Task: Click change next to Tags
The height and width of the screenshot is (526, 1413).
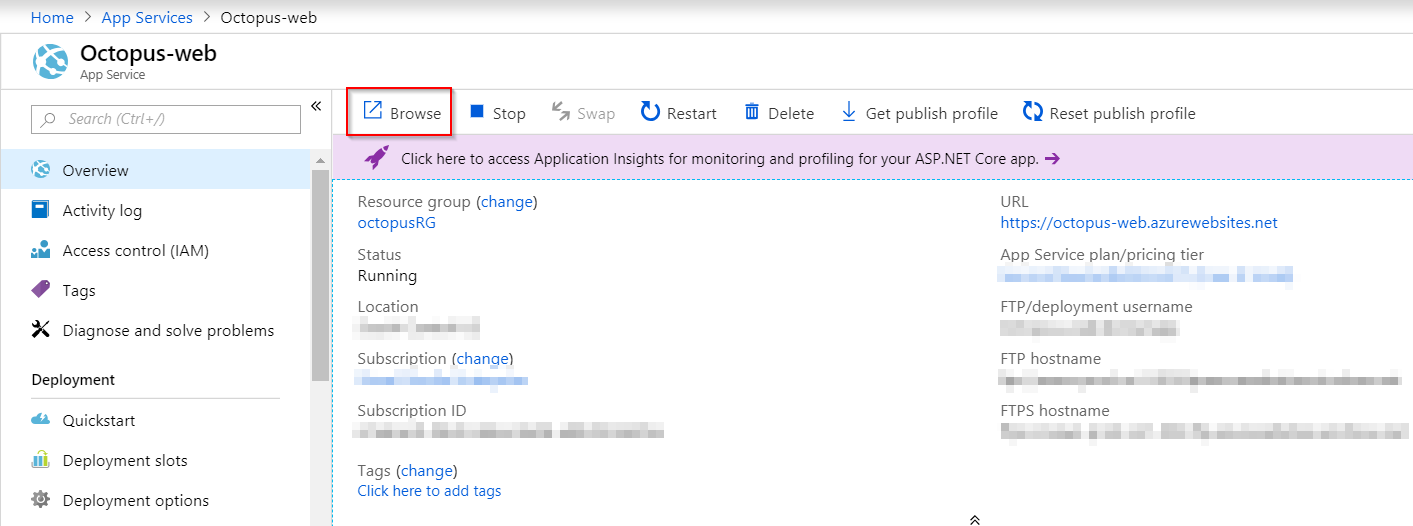Action: click(427, 470)
